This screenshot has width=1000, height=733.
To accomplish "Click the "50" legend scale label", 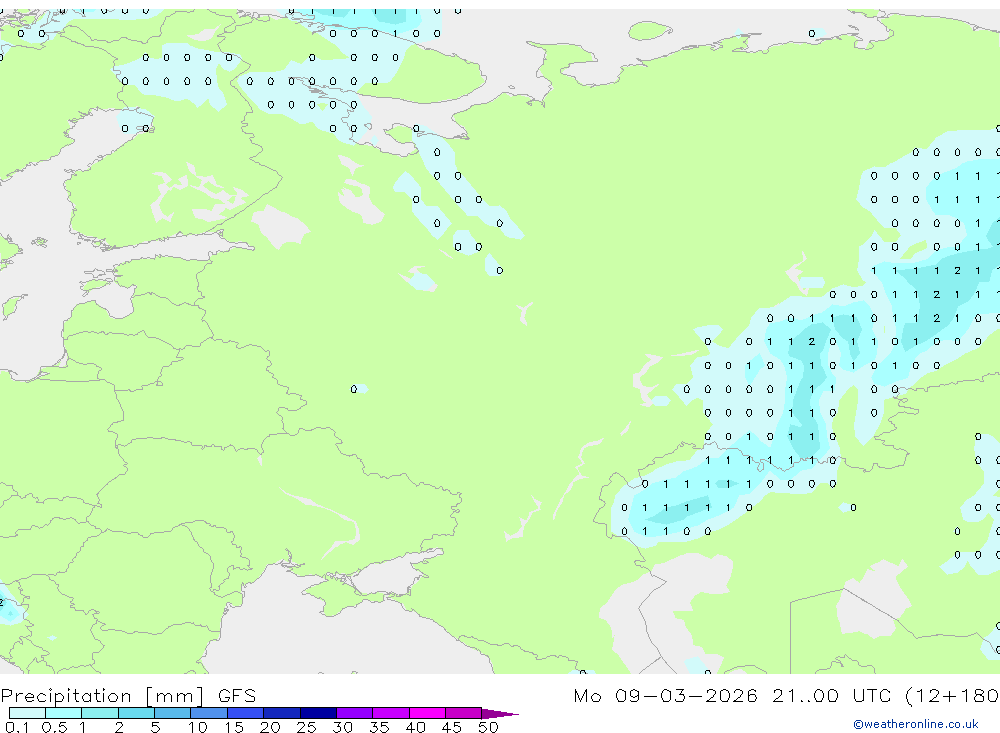I will [x=488, y=727].
